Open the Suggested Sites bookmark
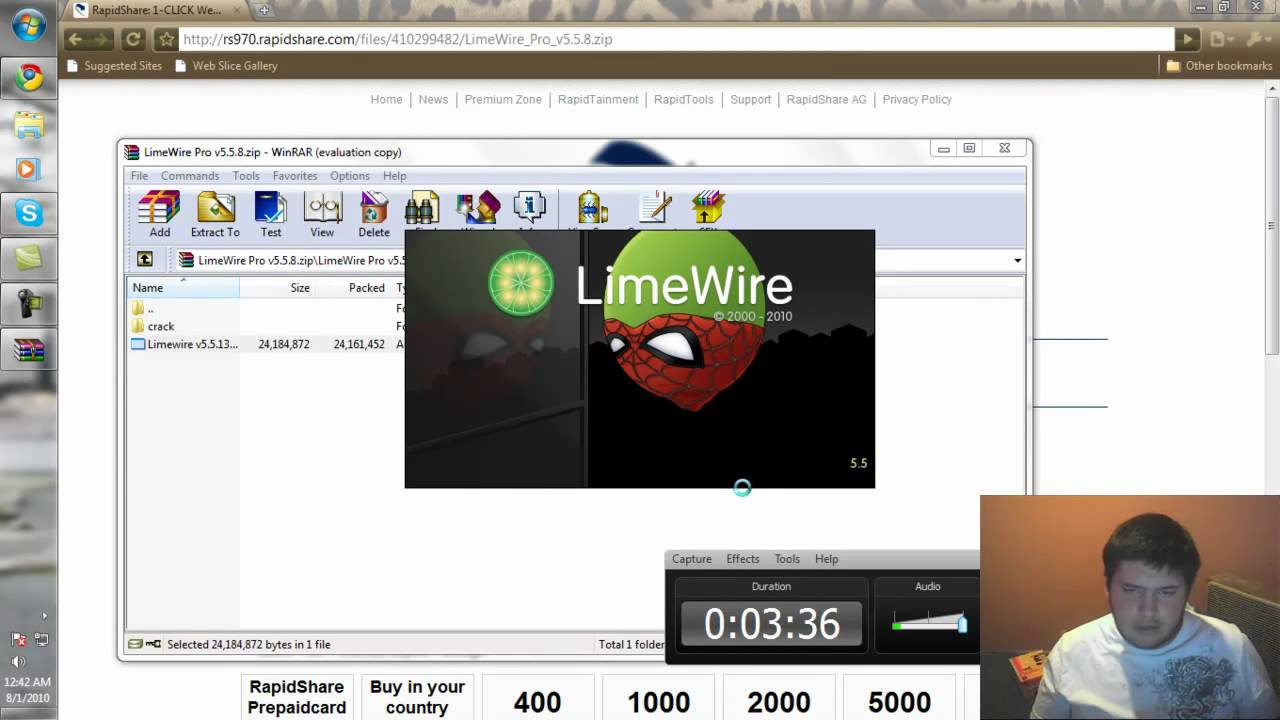 point(114,66)
